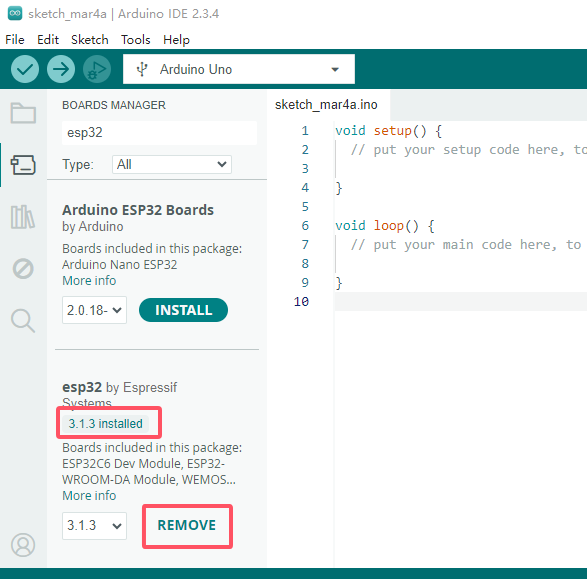Image resolution: width=587 pixels, height=579 pixels.
Task: Open the Tools menu
Action: click(136, 40)
